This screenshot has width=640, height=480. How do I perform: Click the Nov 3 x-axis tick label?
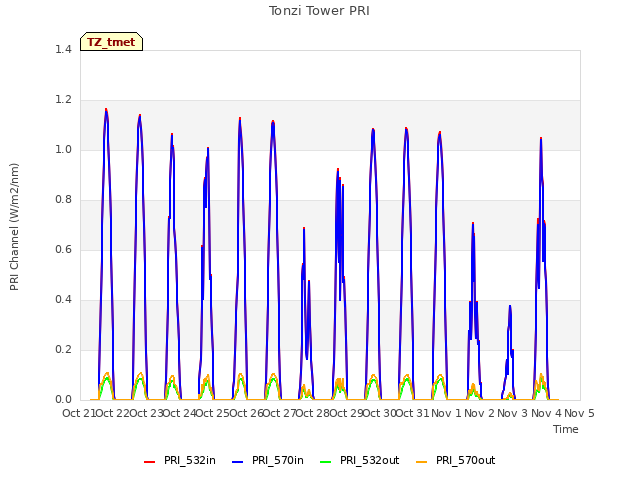(x=513, y=413)
